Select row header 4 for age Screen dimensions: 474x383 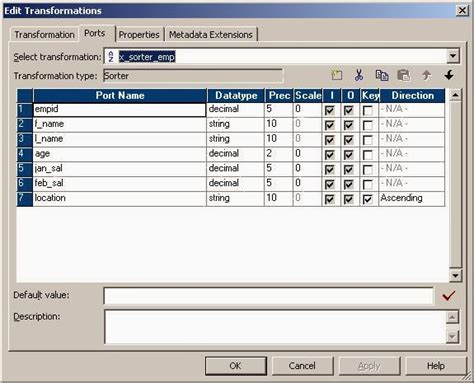25,154
